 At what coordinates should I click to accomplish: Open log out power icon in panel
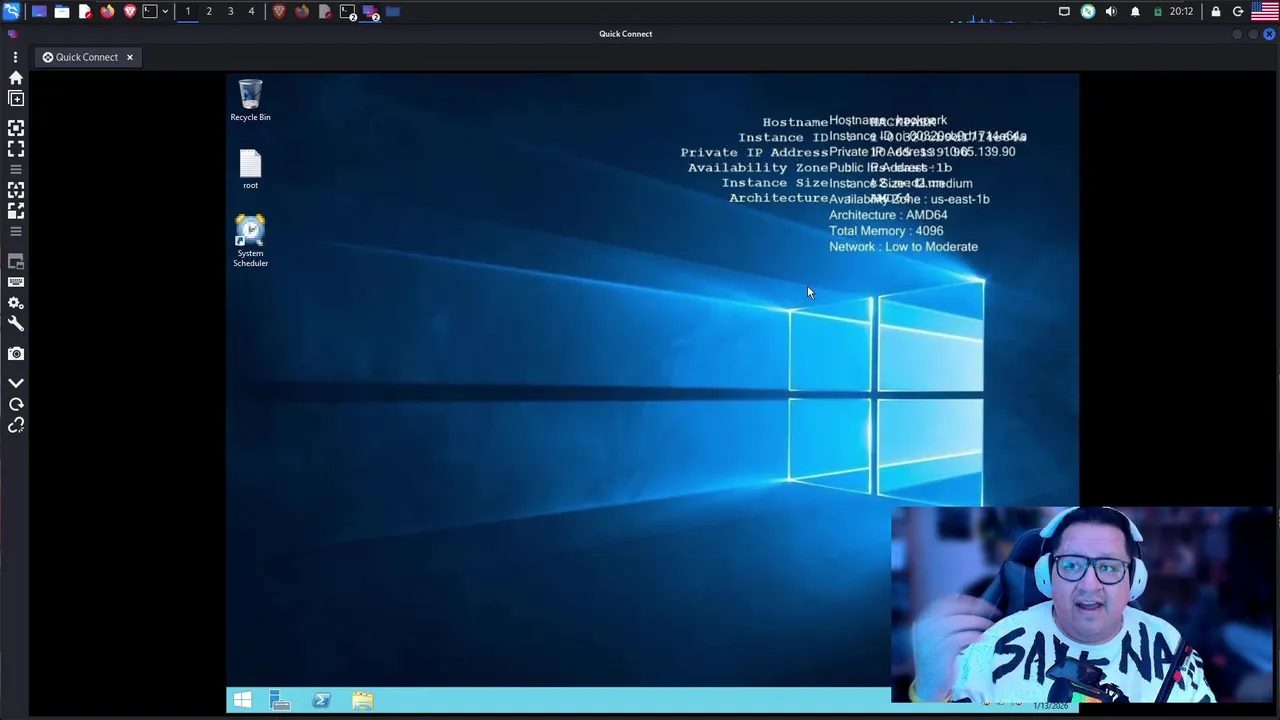(1238, 11)
